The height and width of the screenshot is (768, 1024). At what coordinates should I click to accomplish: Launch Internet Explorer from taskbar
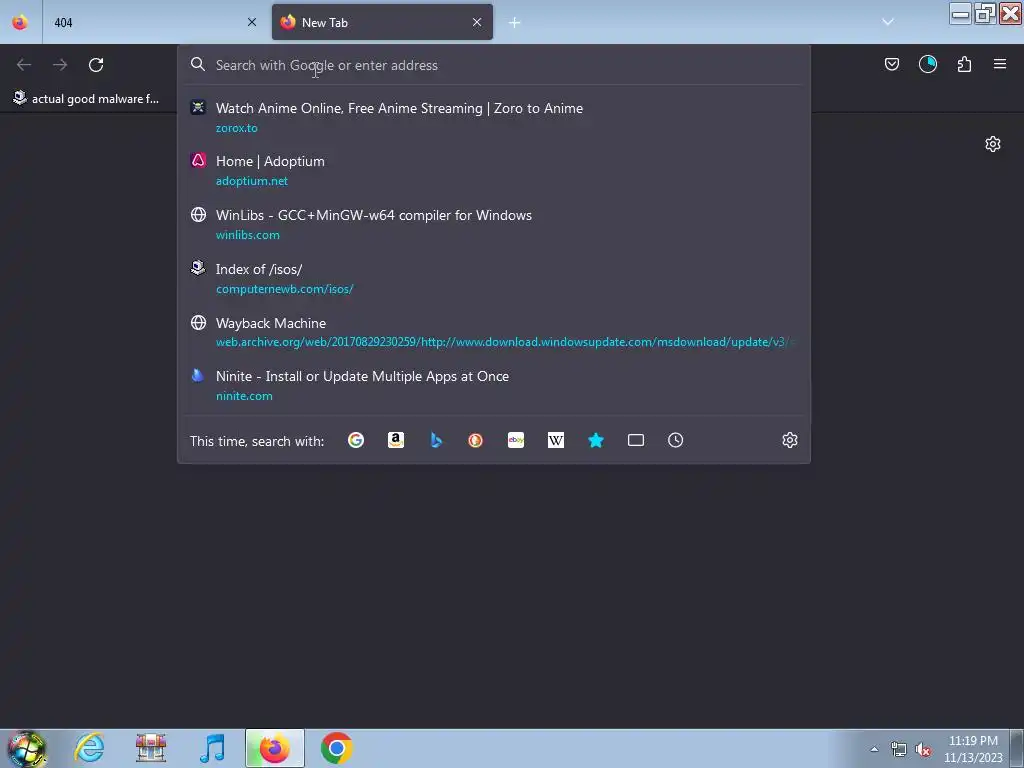[89, 748]
